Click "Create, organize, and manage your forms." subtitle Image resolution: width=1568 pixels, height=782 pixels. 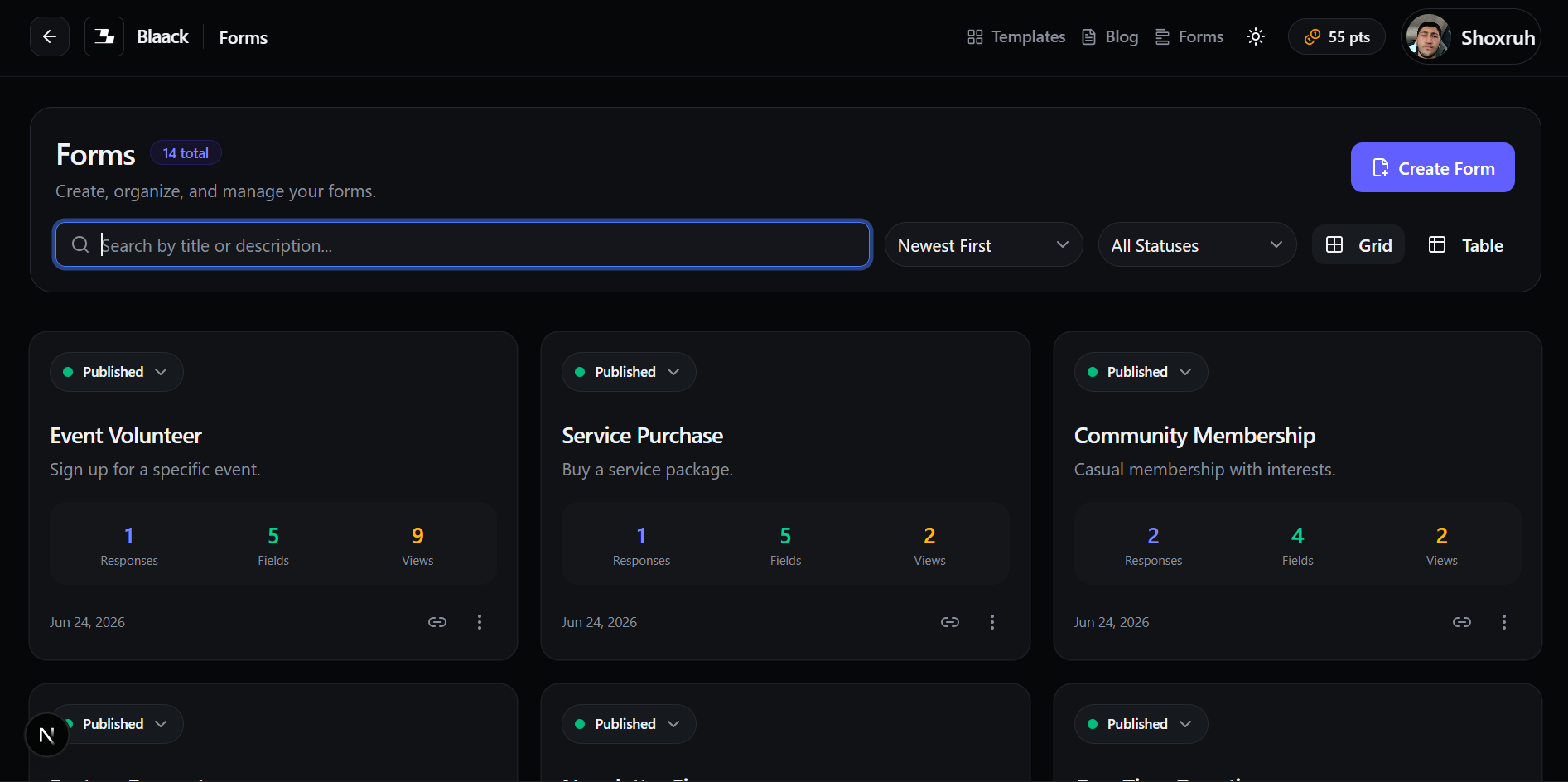click(215, 191)
